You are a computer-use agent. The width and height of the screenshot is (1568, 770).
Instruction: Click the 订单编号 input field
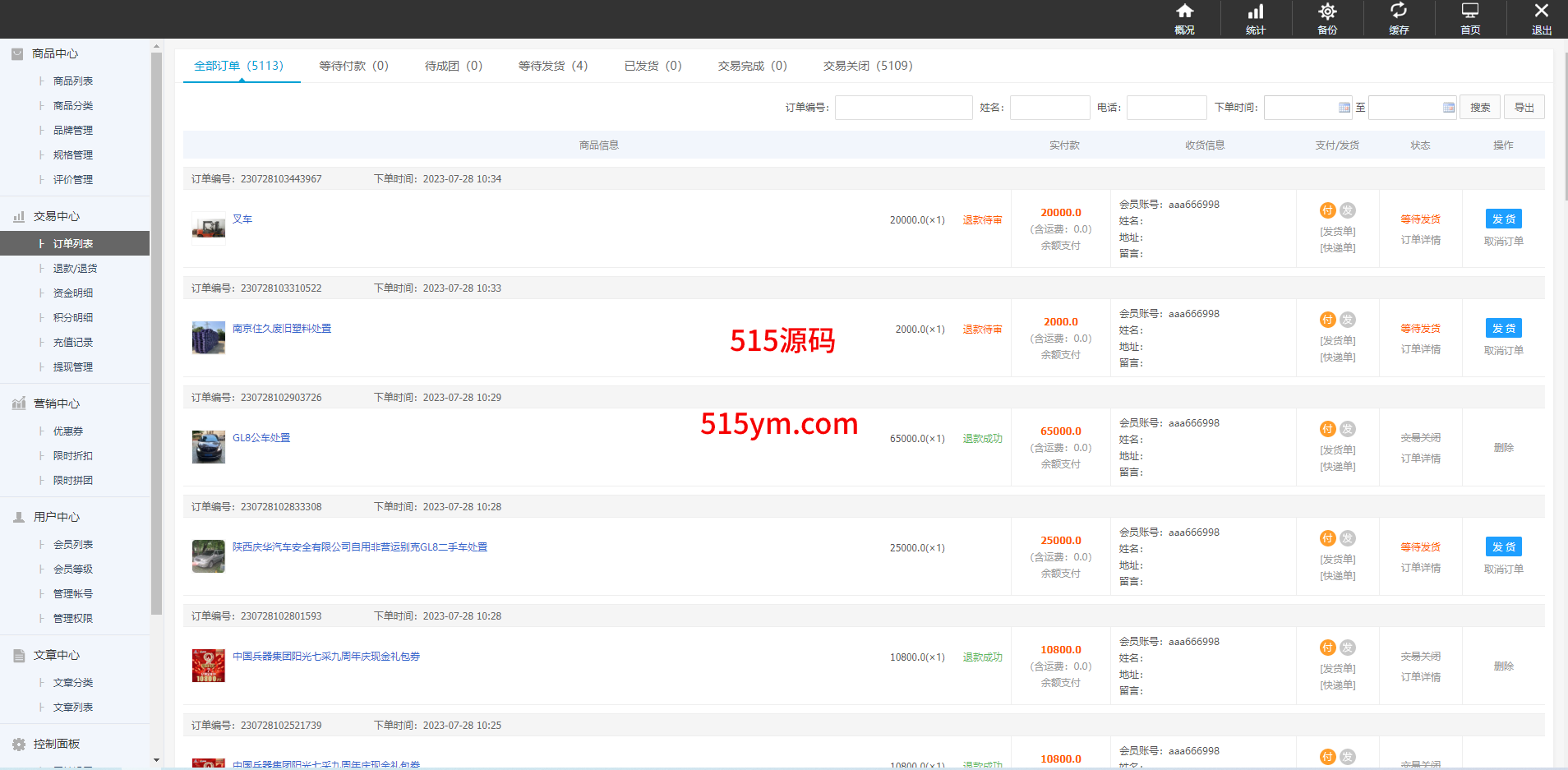point(903,108)
